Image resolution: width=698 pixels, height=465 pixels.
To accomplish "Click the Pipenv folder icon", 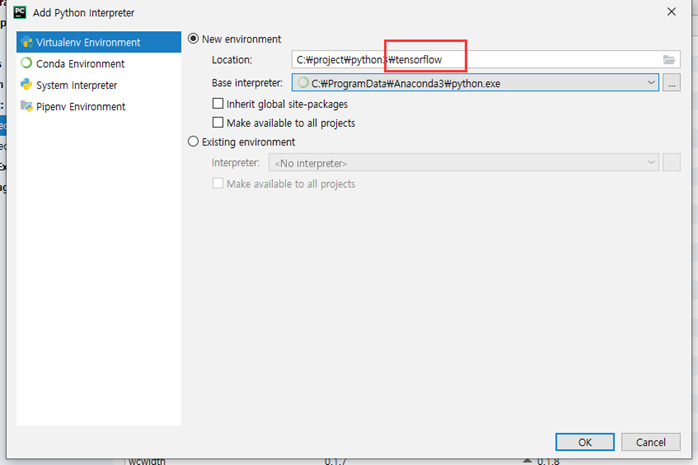I will click(x=27, y=106).
